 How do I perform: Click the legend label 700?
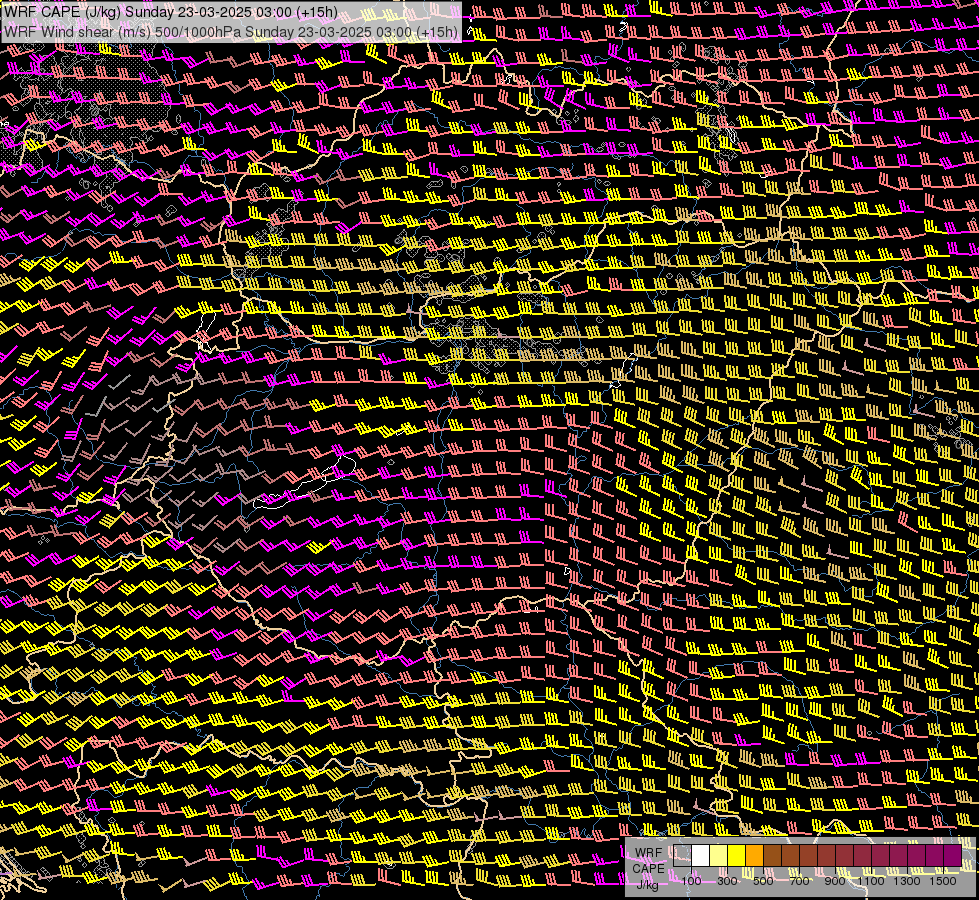pyautogui.click(x=799, y=881)
